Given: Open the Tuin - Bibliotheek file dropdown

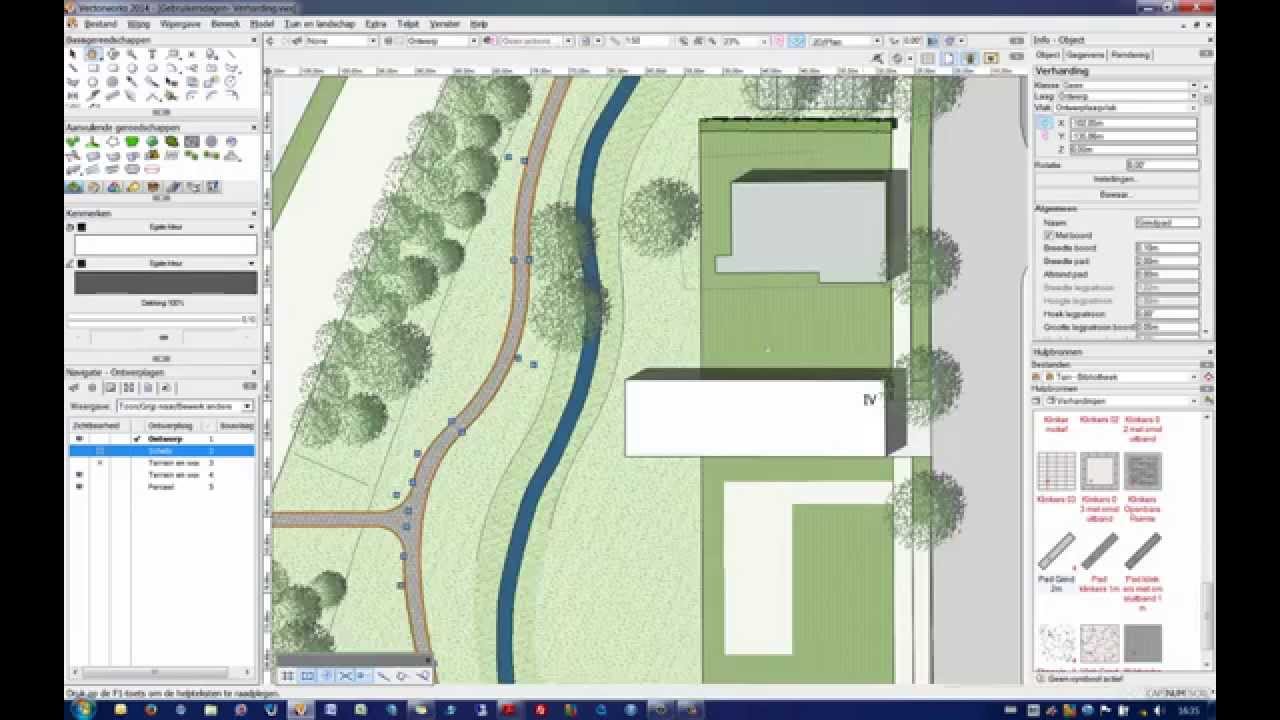Looking at the screenshot, I should pyautogui.click(x=1119, y=377).
